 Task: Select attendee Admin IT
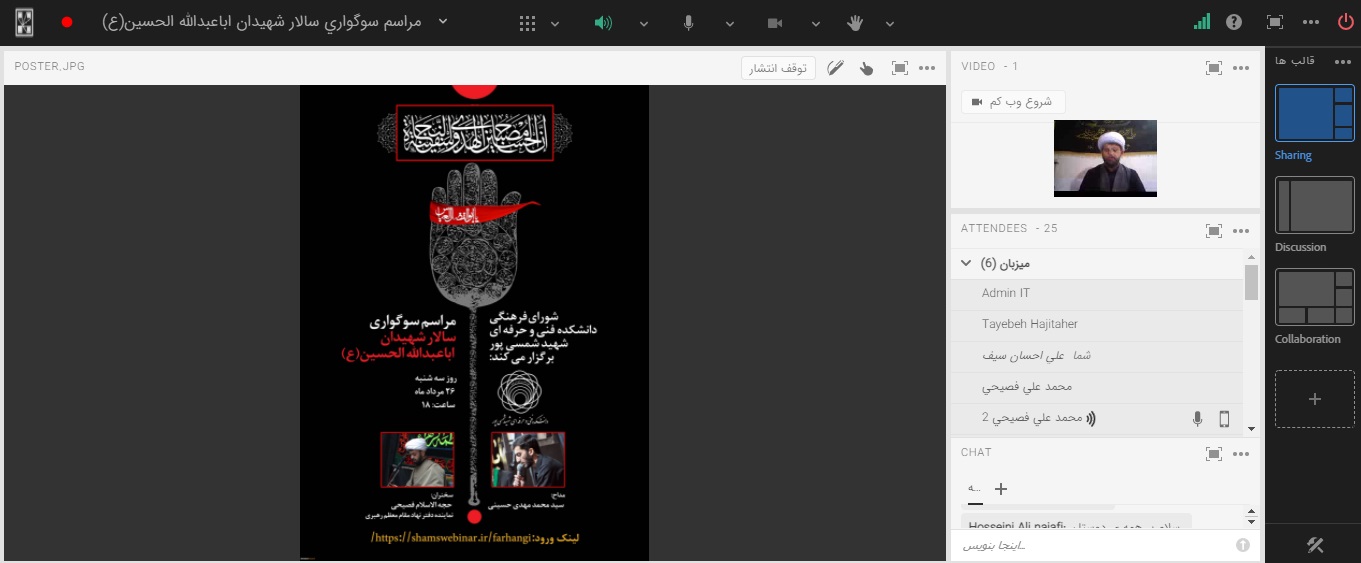click(x=1096, y=293)
